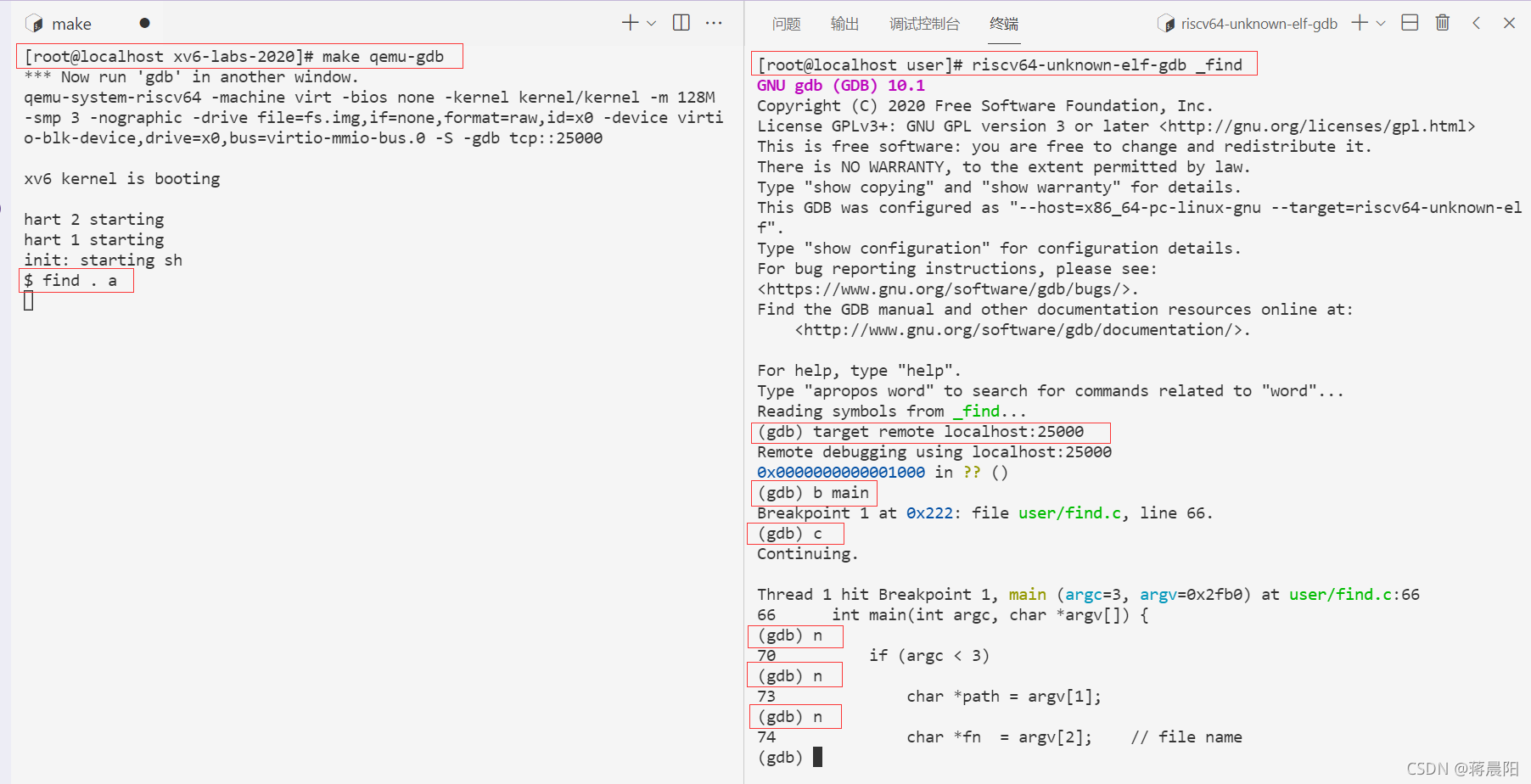Click user/find.c:66 in Thread 1 line
The width and height of the screenshot is (1531, 784).
(x=1354, y=595)
